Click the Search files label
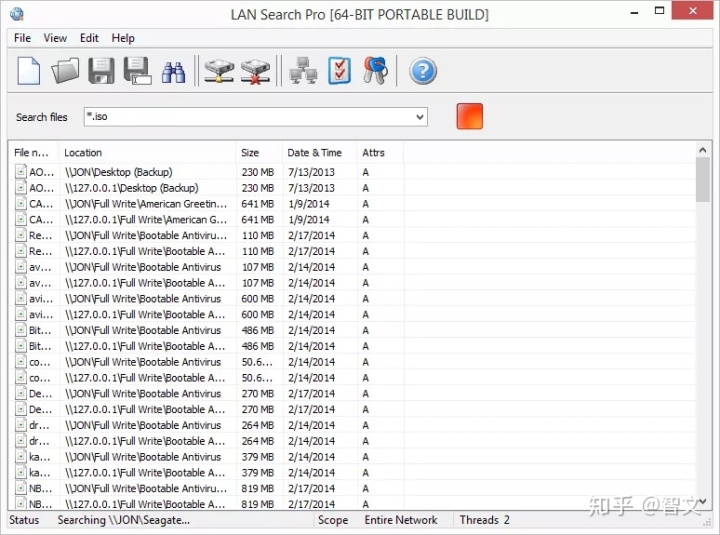The width and height of the screenshot is (720, 535). tap(41, 117)
